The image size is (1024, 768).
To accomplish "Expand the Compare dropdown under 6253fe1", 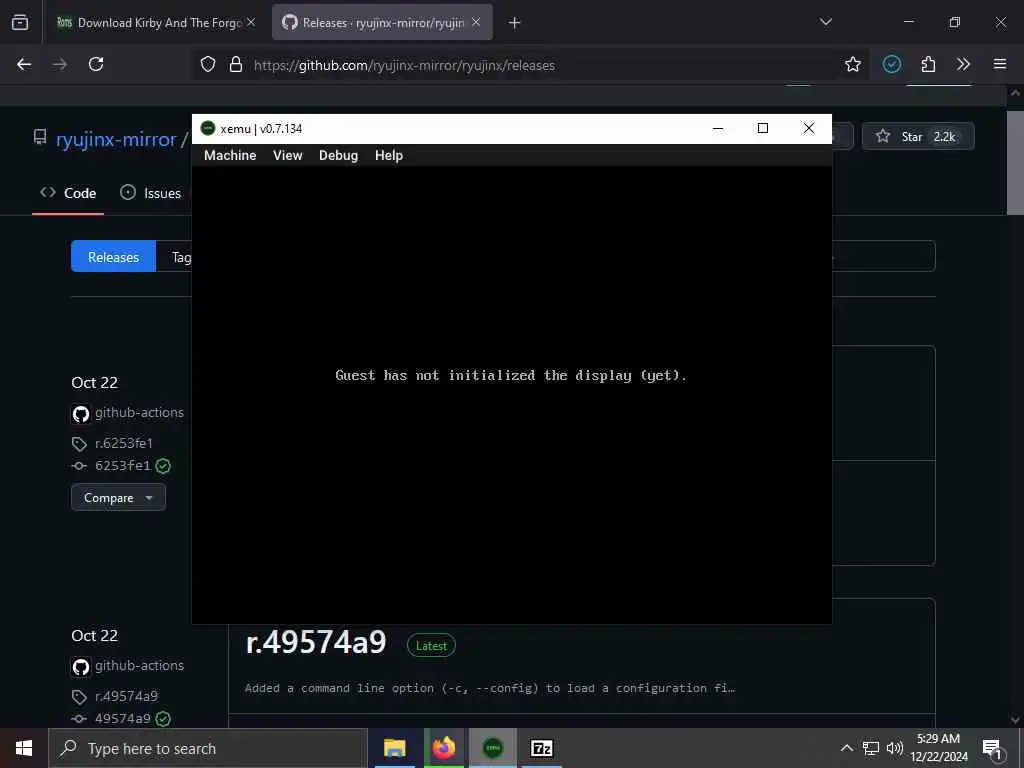I will 118,498.
